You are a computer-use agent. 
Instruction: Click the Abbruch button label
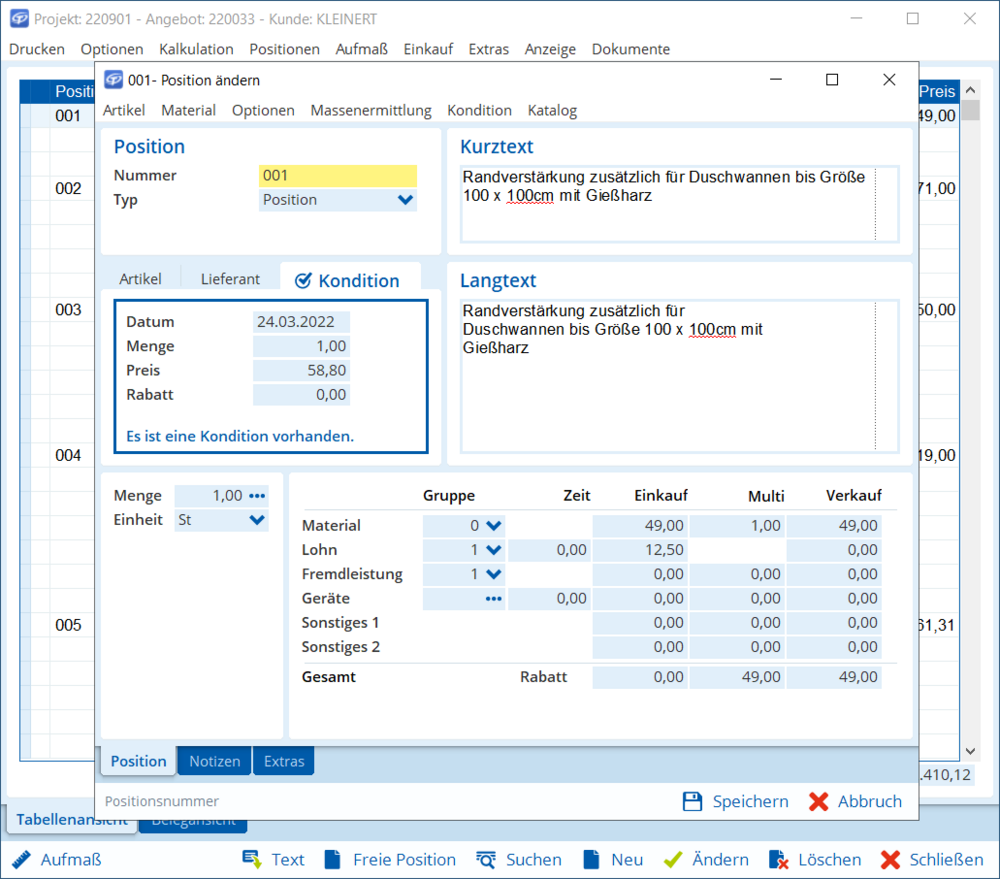[870, 801]
